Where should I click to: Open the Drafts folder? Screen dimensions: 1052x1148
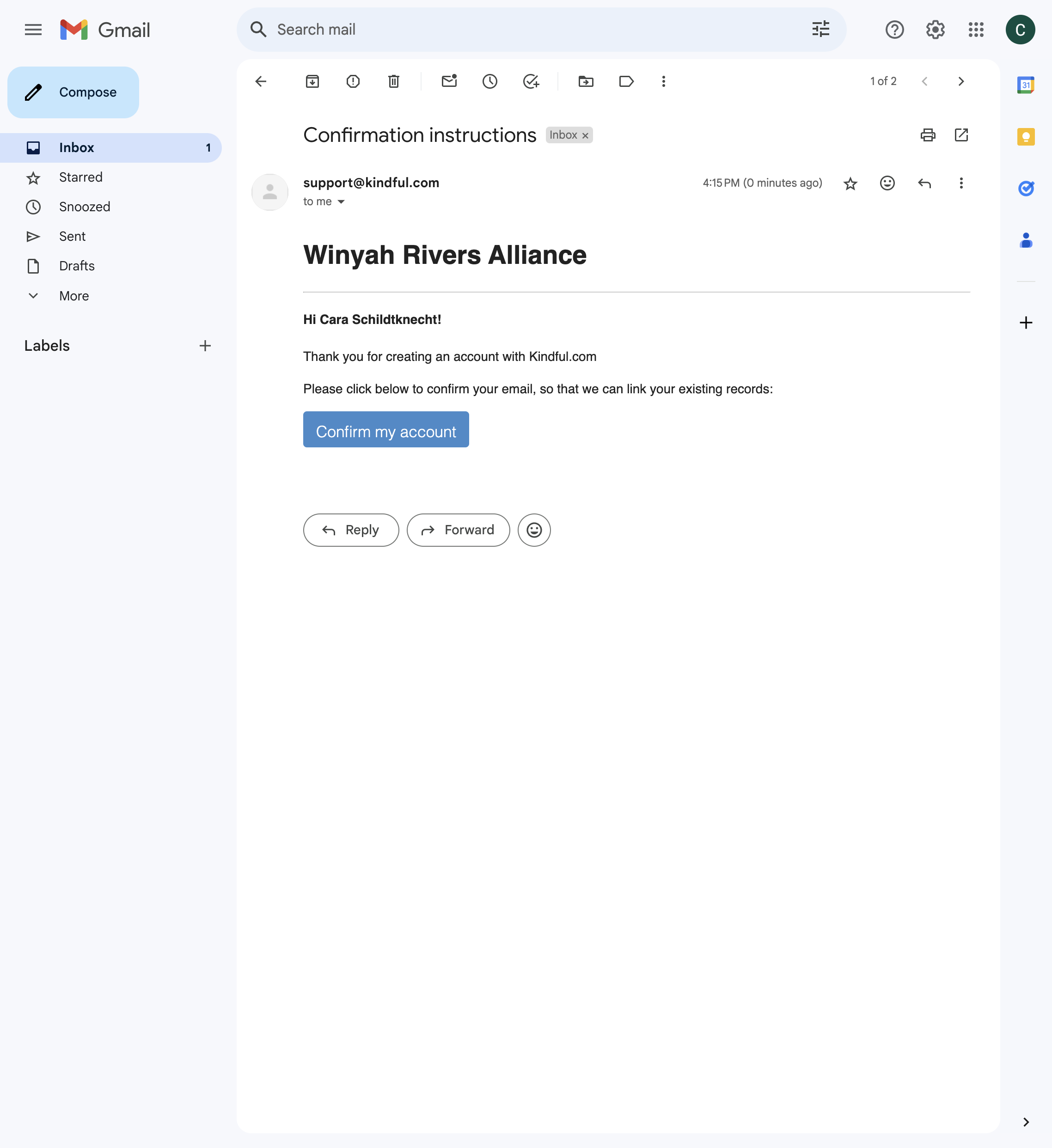[111, 267]
